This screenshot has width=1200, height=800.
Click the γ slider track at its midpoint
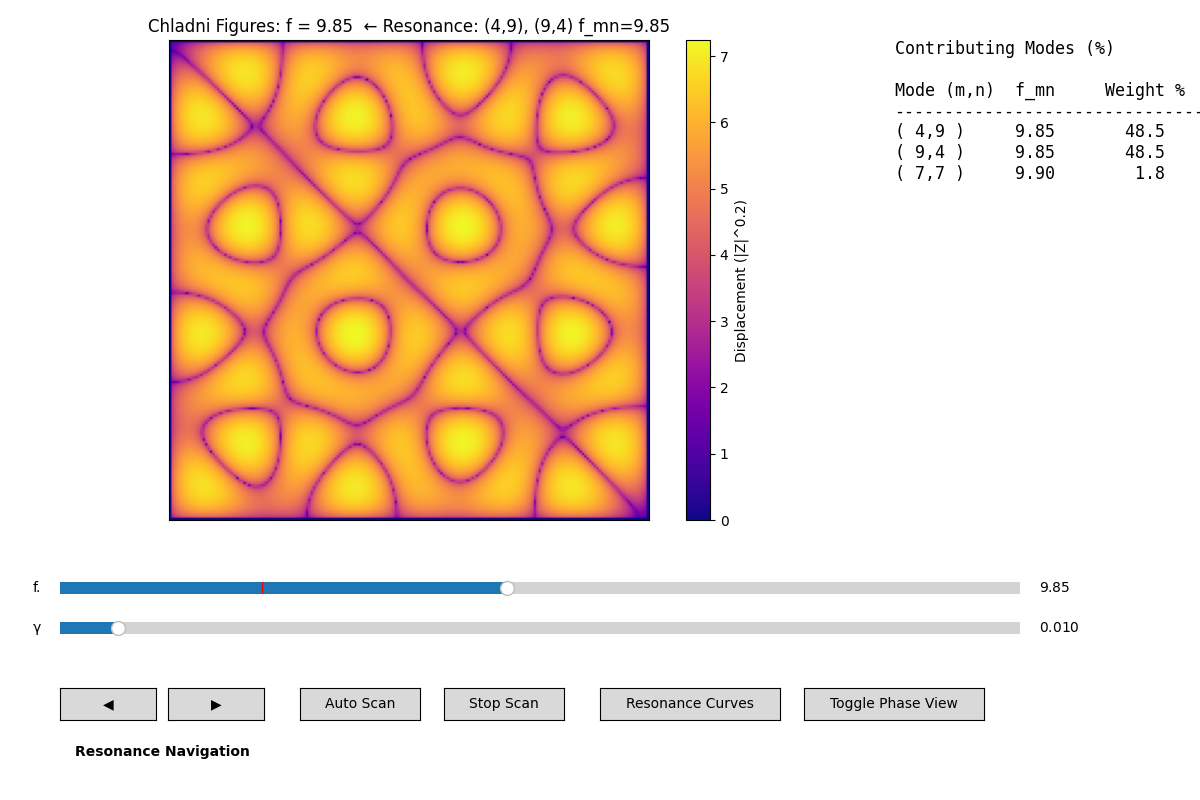point(540,628)
